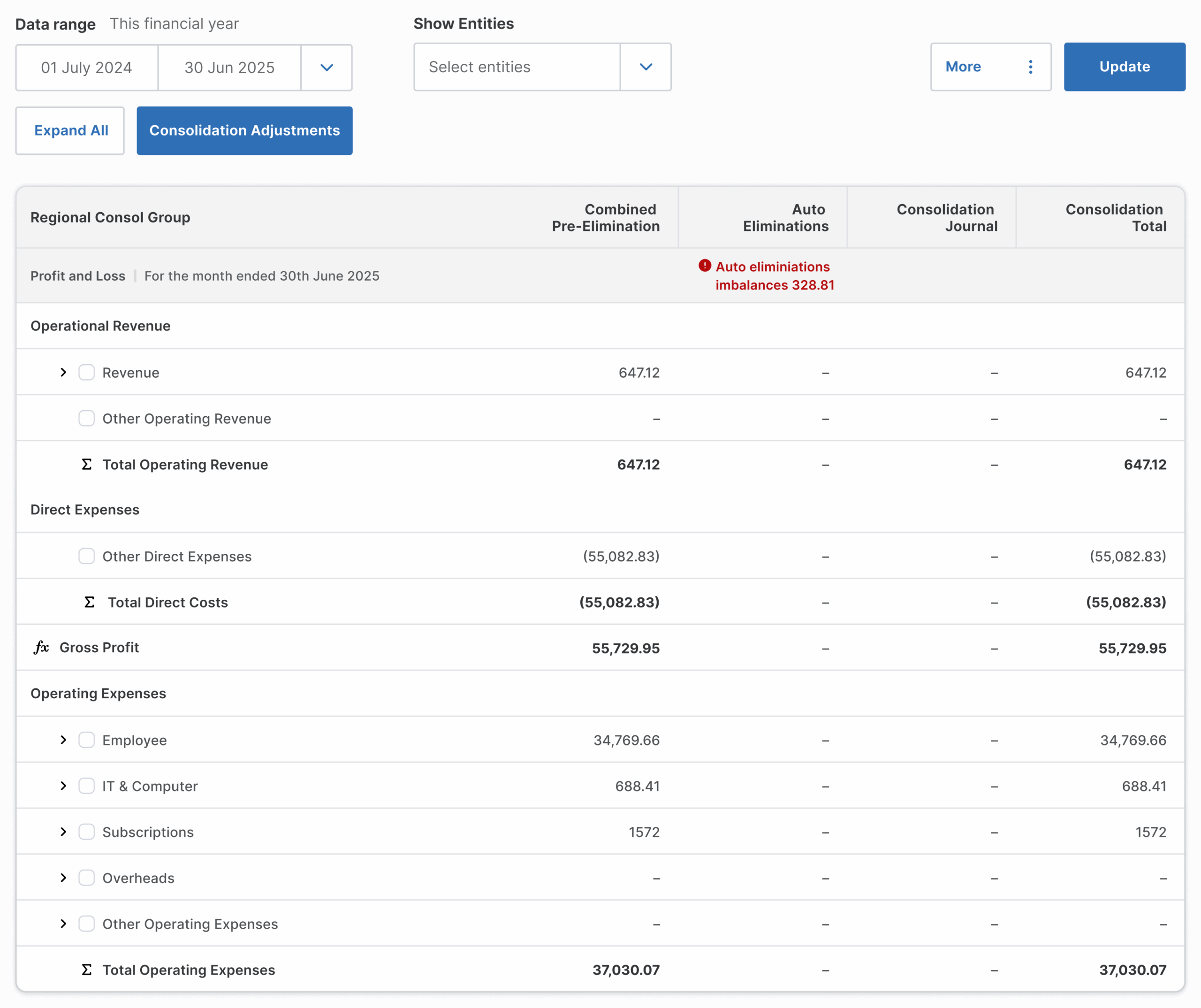The width and height of the screenshot is (1201, 1008).
Task: Open the Select entities dropdown
Action: (x=542, y=67)
